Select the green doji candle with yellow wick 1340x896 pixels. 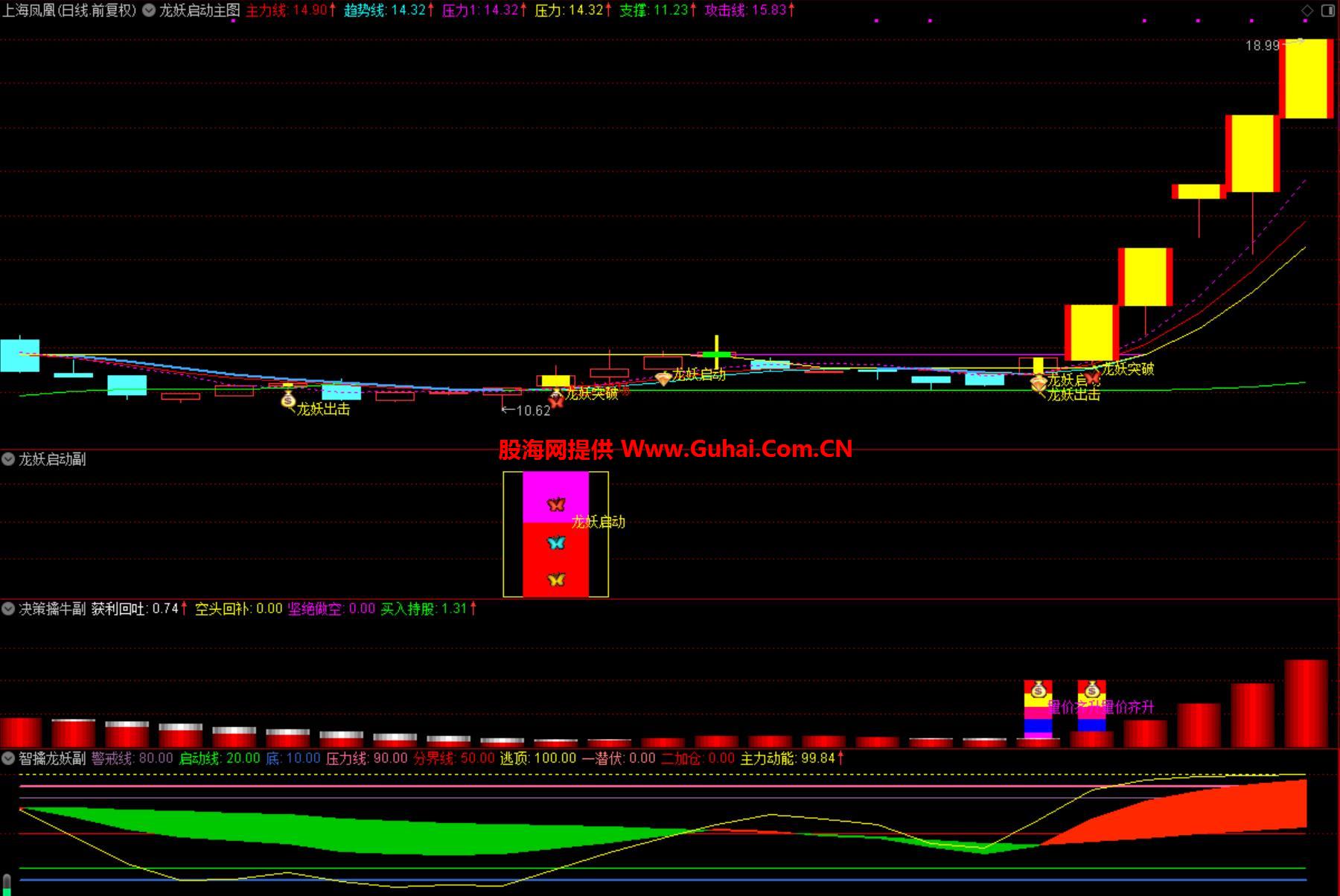[x=717, y=353]
